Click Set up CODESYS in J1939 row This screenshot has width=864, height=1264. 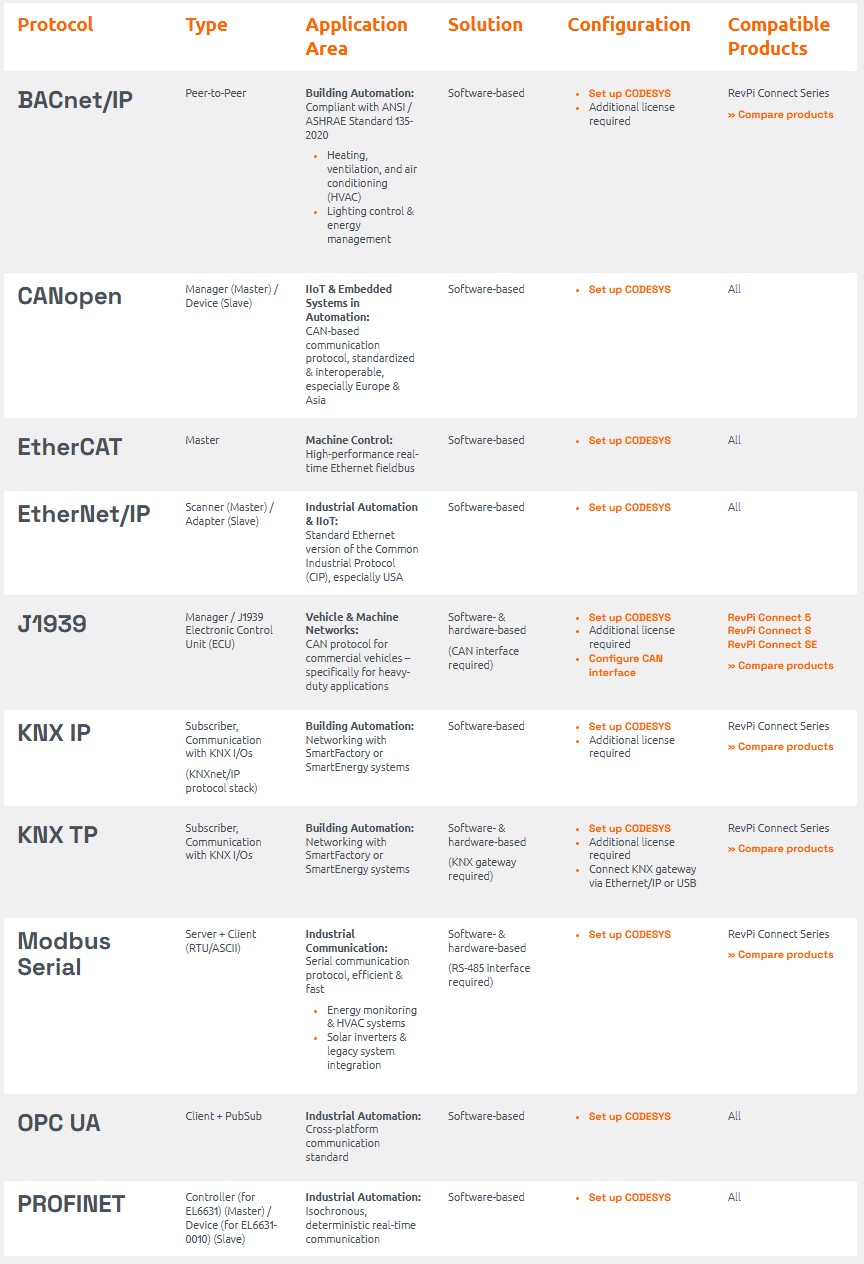[629, 617]
